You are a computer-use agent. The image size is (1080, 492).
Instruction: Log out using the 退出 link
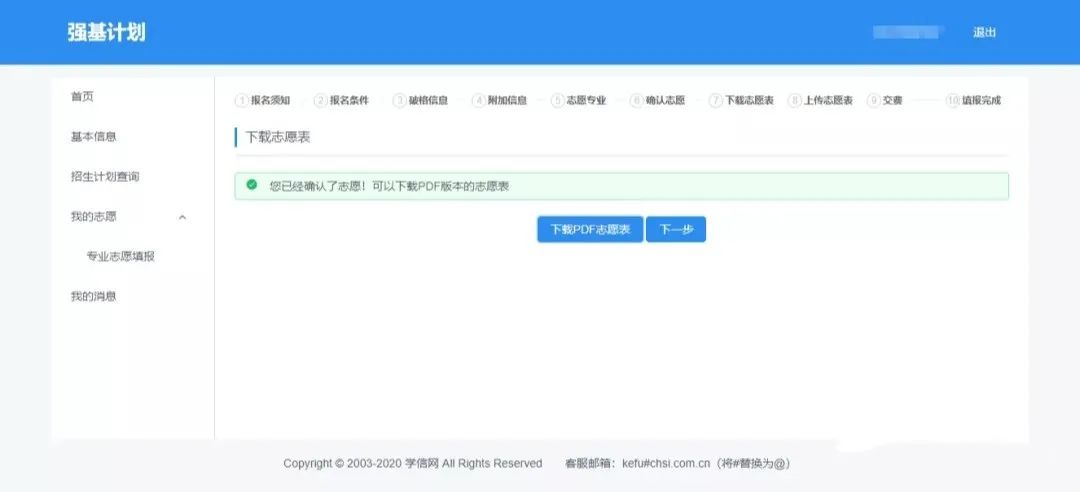tap(984, 32)
